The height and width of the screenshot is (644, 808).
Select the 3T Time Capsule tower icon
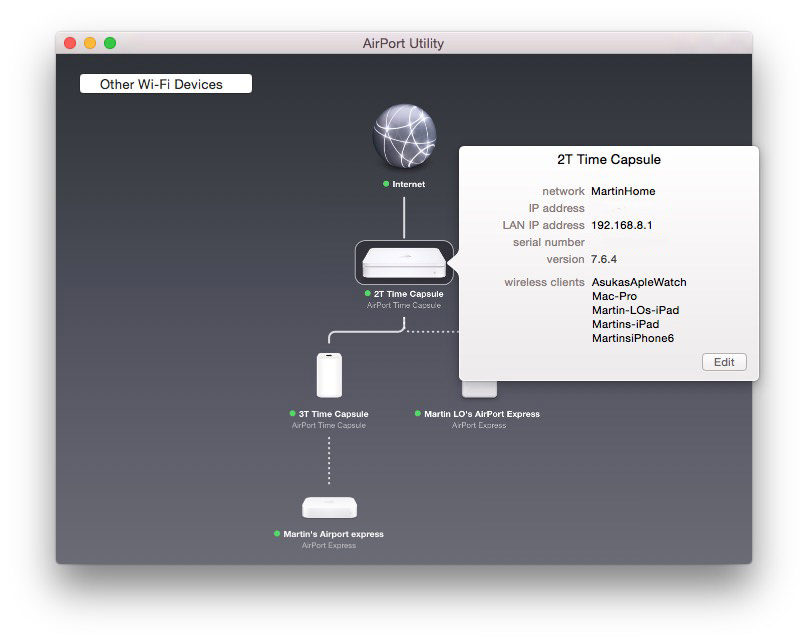(329, 375)
